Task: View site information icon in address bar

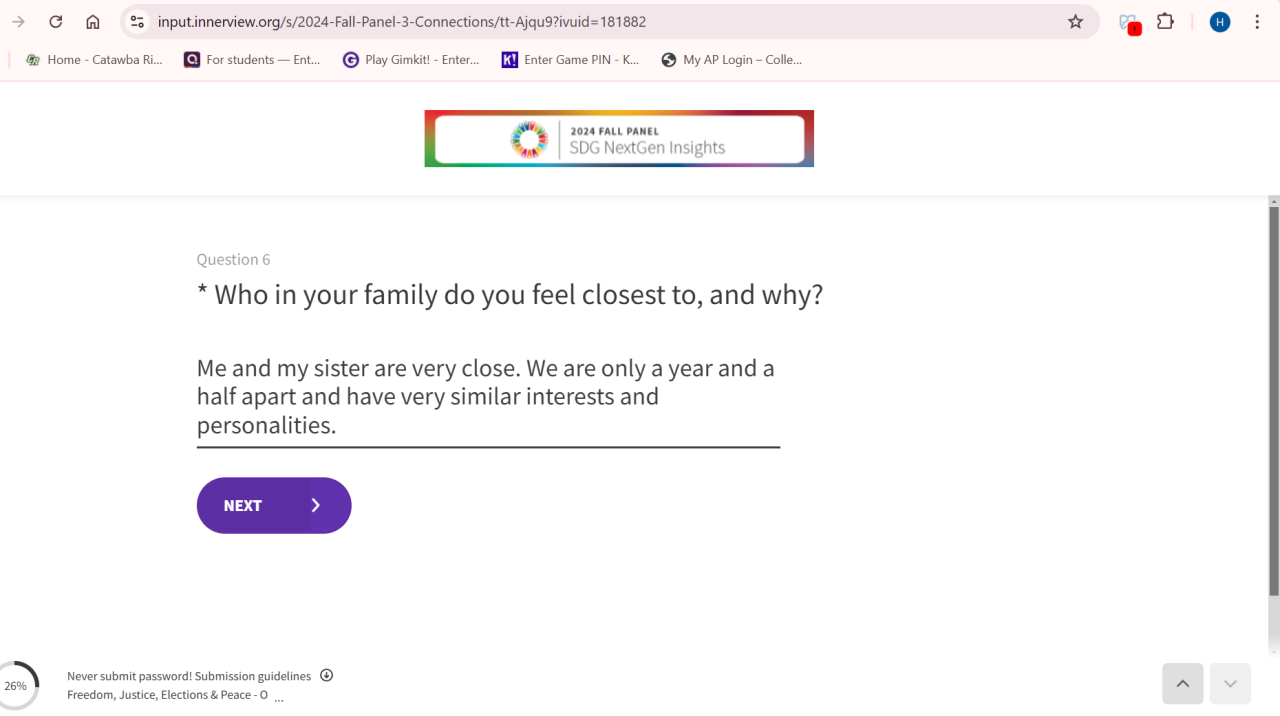Action: [138, 22]
